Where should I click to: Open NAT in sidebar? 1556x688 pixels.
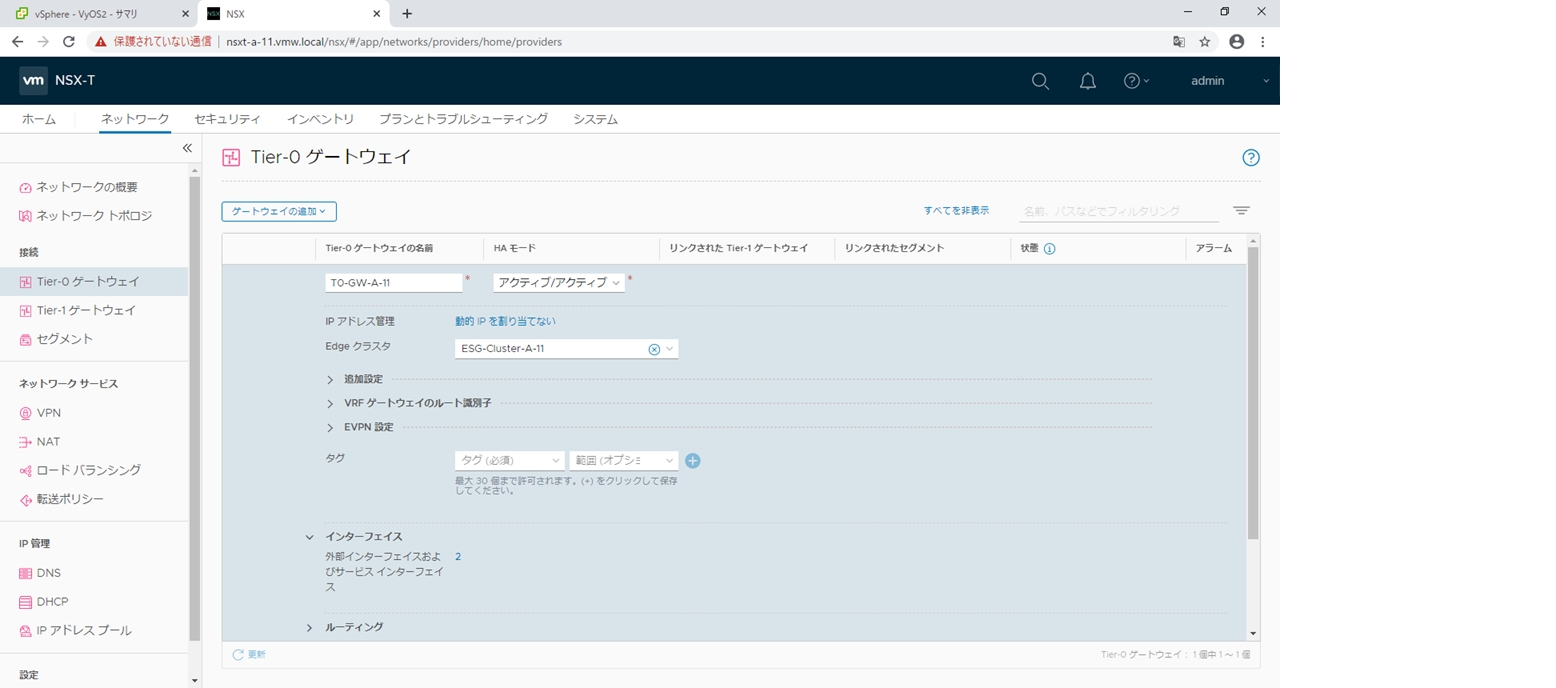pos(49,441)
